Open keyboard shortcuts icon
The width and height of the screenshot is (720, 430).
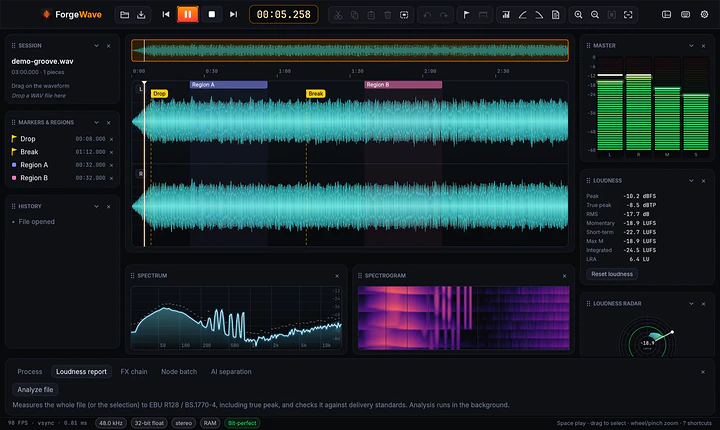686,15
